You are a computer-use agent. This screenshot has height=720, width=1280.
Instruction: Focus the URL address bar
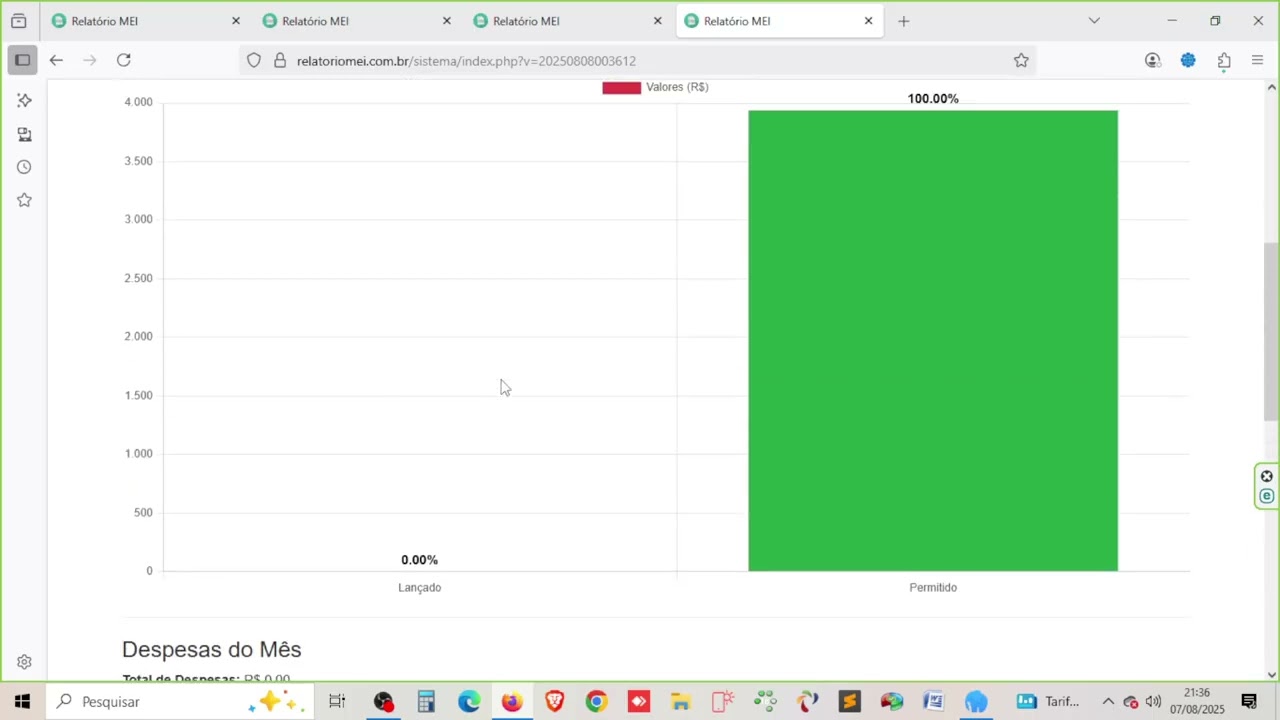pyautogui.click(x=640, y=61)
